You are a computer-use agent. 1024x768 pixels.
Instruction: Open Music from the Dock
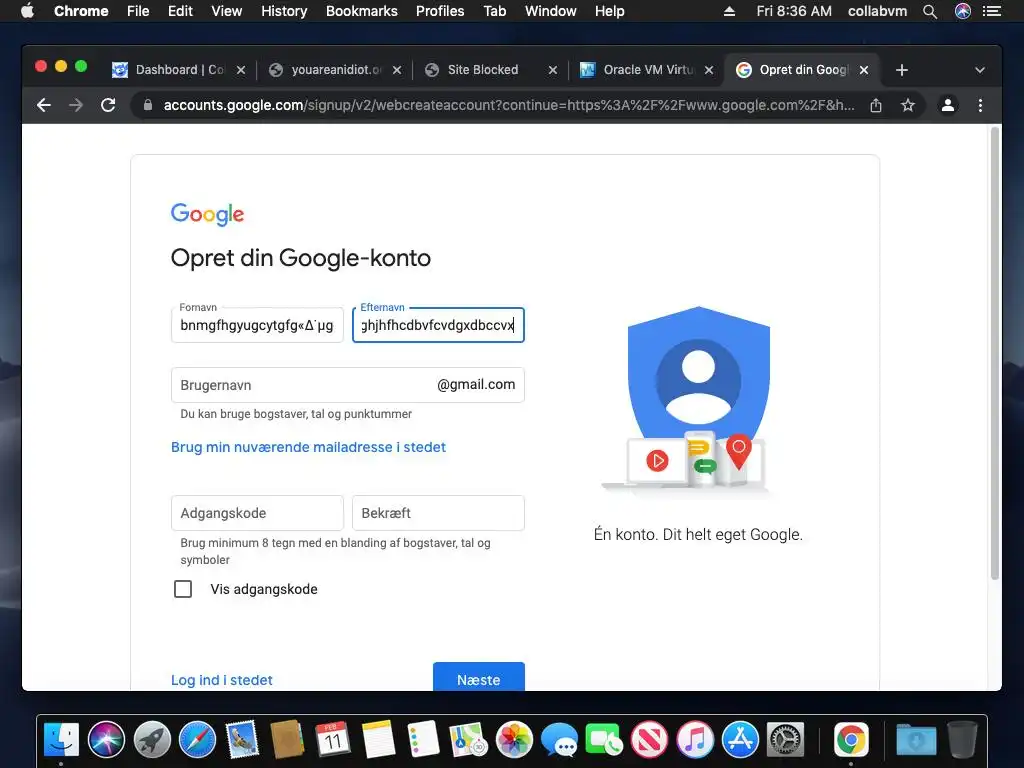coord(695,740)
